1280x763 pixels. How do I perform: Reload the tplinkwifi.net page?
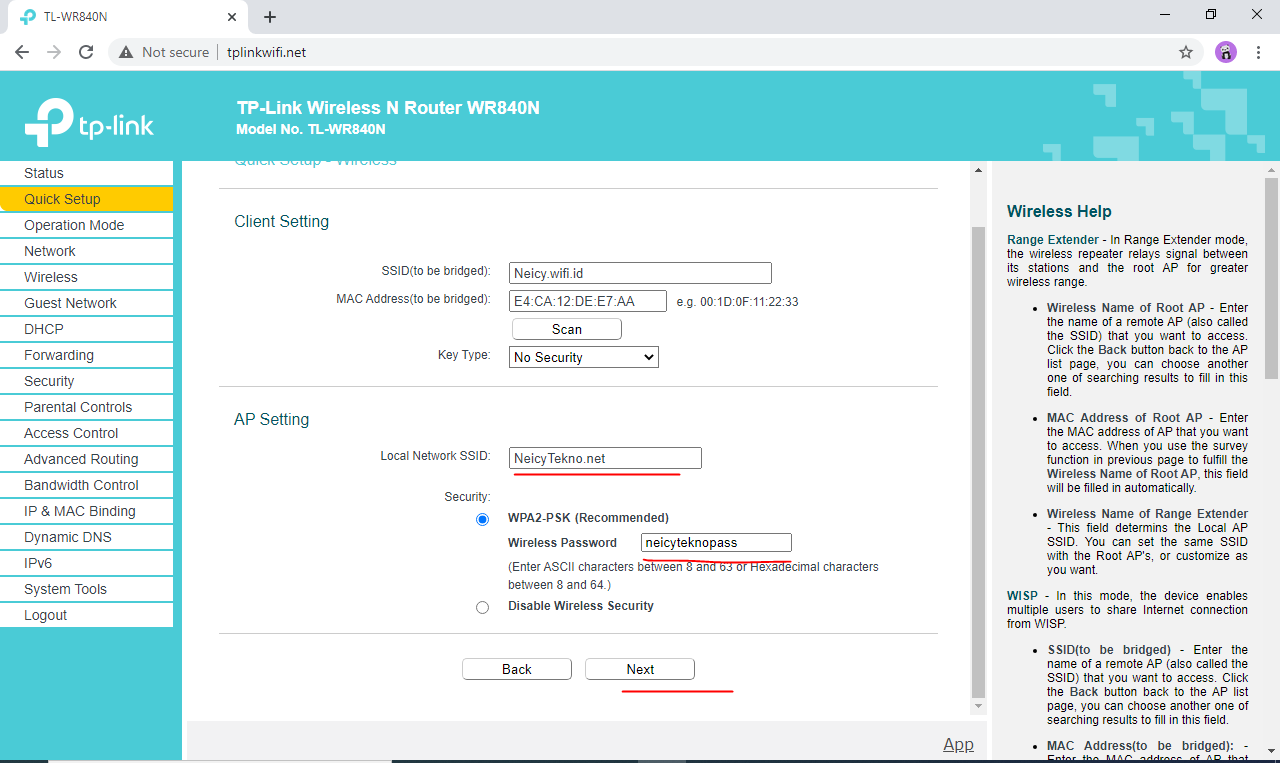tap(86, 52)
